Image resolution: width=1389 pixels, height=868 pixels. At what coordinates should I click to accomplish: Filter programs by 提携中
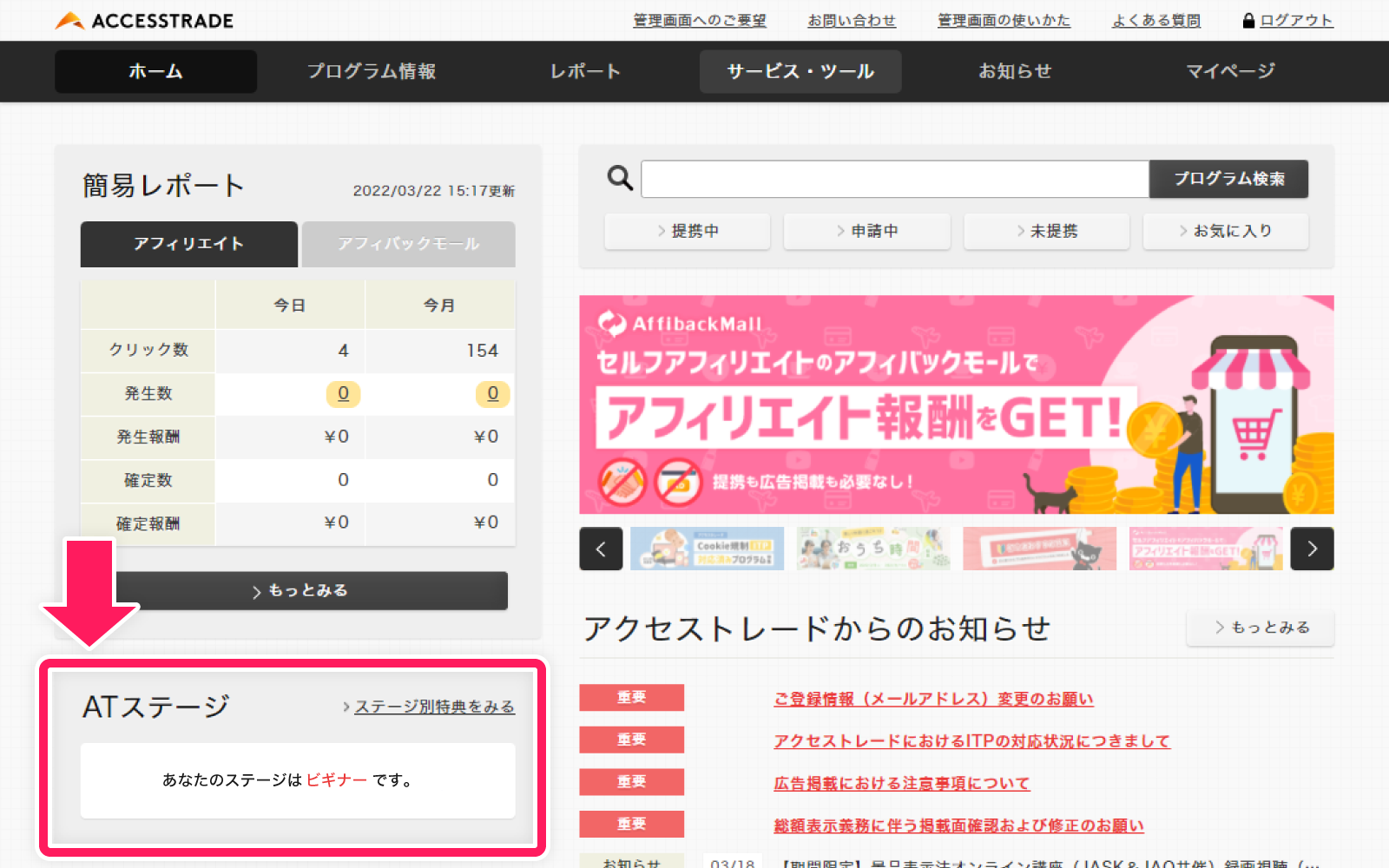pyautogui.click(x=688, y=231)
